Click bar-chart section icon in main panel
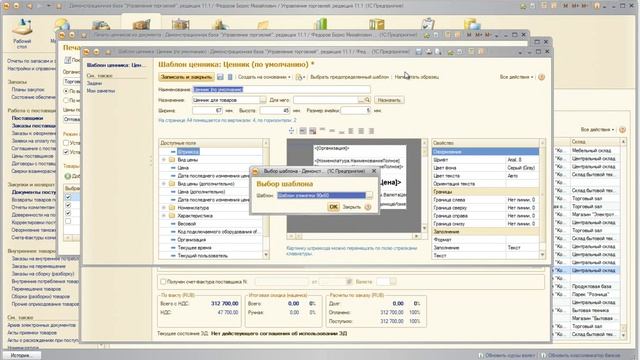The height and width of the screenshot is (360, 640). 321,24
